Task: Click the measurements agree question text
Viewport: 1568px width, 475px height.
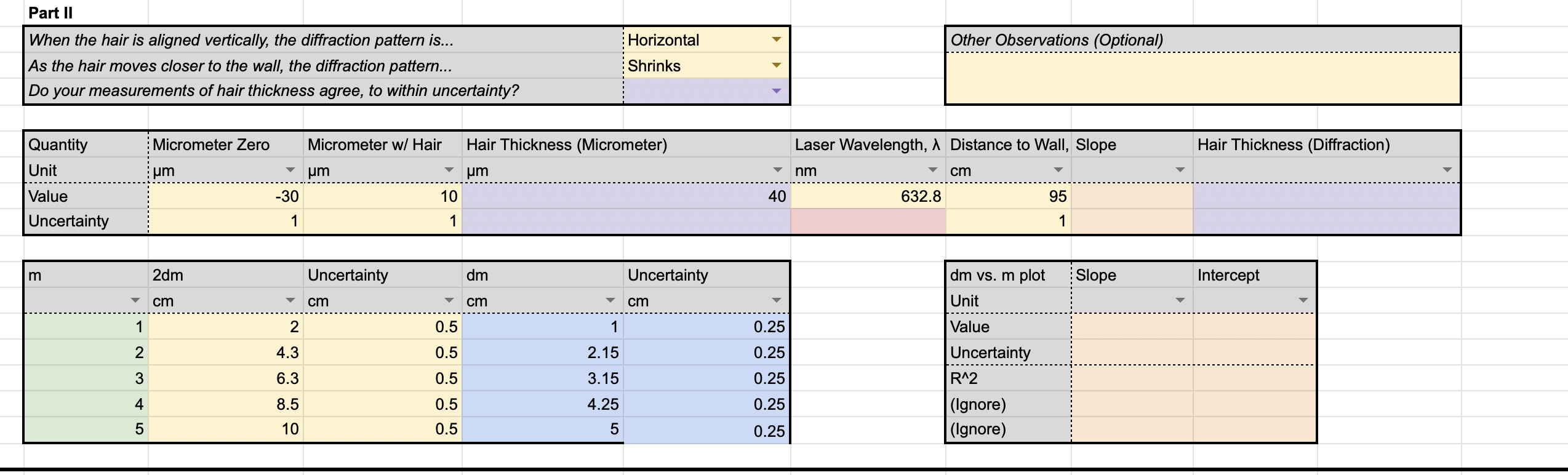Action: point(273,91)
